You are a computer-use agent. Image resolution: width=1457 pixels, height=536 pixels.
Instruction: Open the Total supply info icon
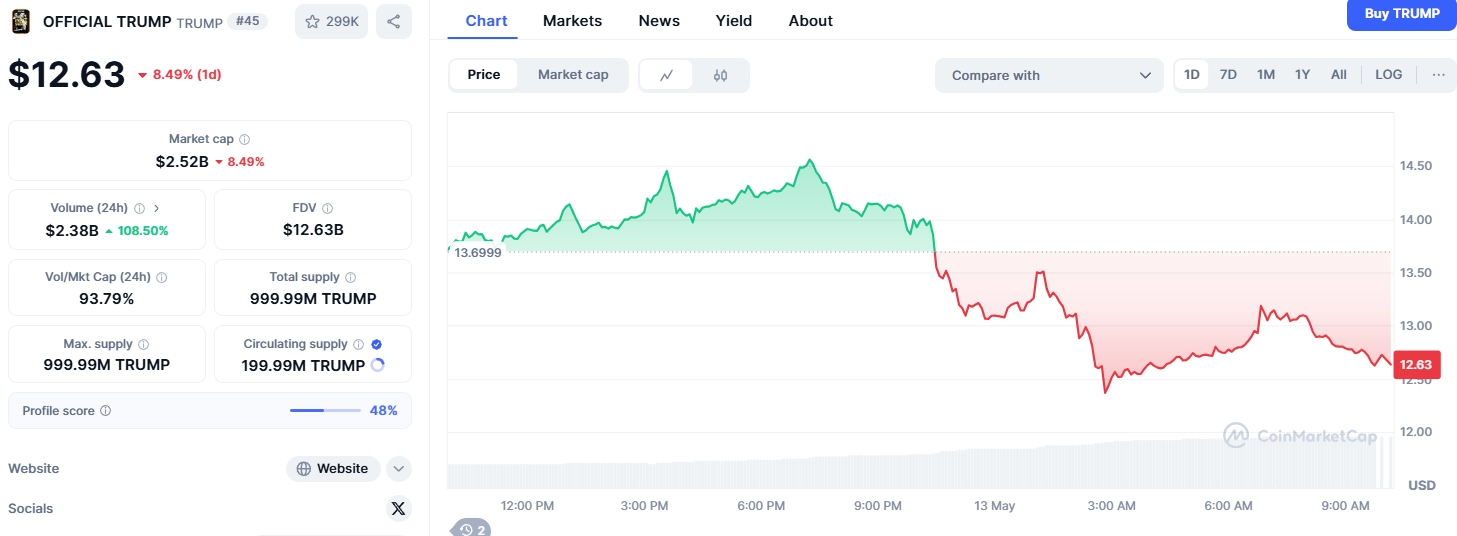pos(350,278)
